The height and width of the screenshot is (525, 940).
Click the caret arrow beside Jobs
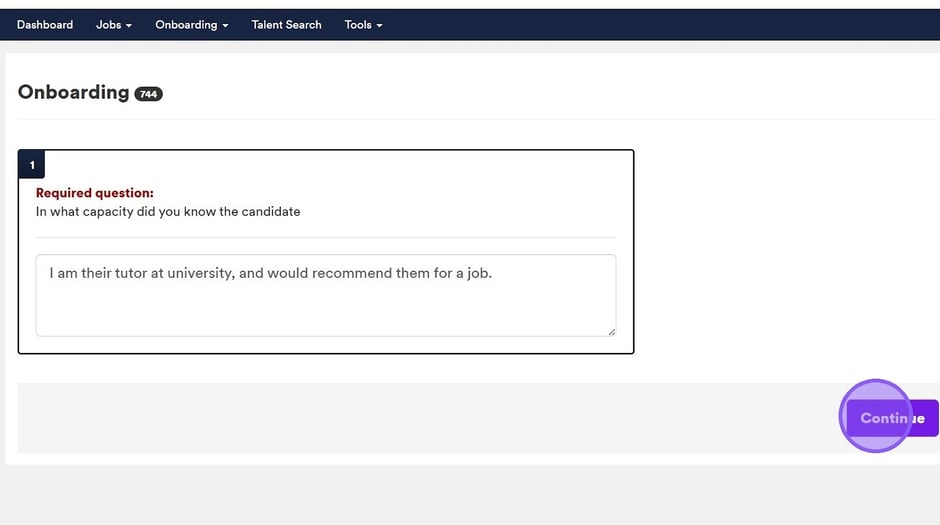click(129, 26)
